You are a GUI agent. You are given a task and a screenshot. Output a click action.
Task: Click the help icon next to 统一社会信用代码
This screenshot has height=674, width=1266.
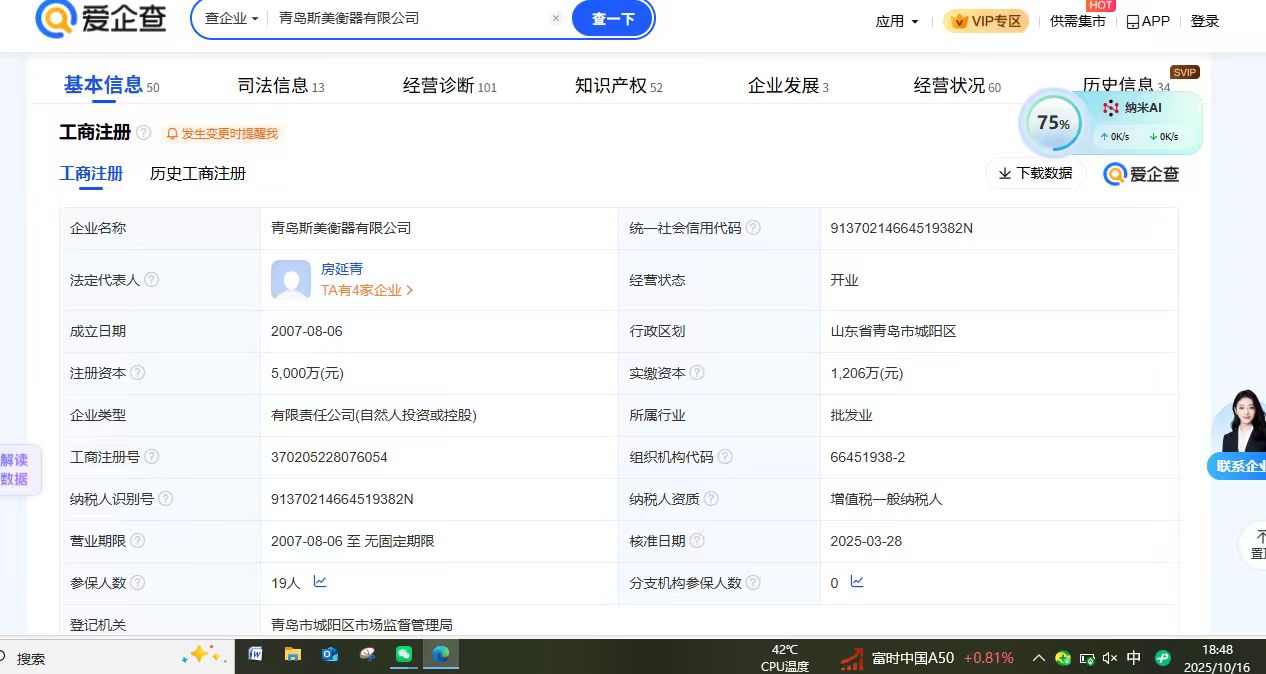753,228
